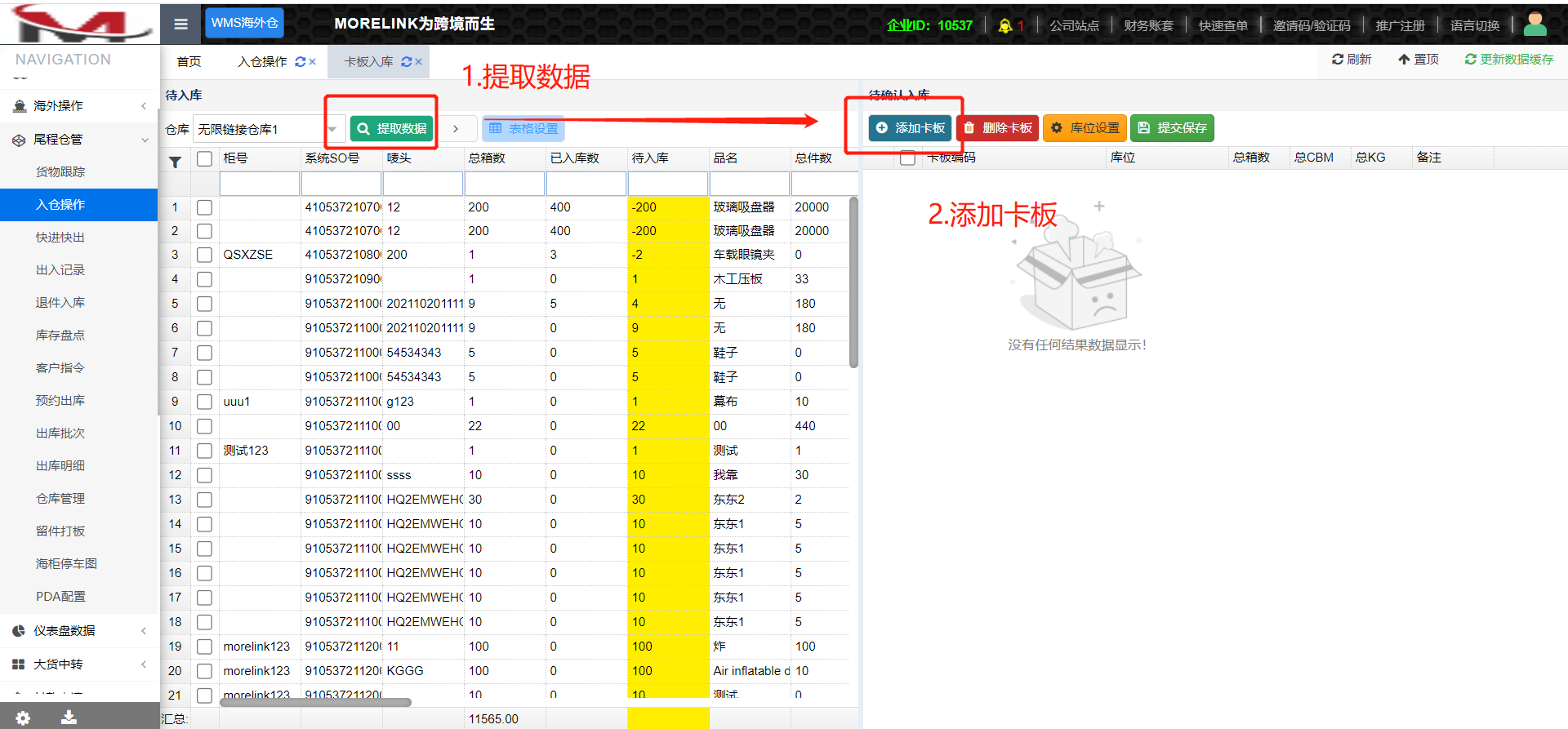Click the 置顶 up-arrow button

pos(1418,60)
